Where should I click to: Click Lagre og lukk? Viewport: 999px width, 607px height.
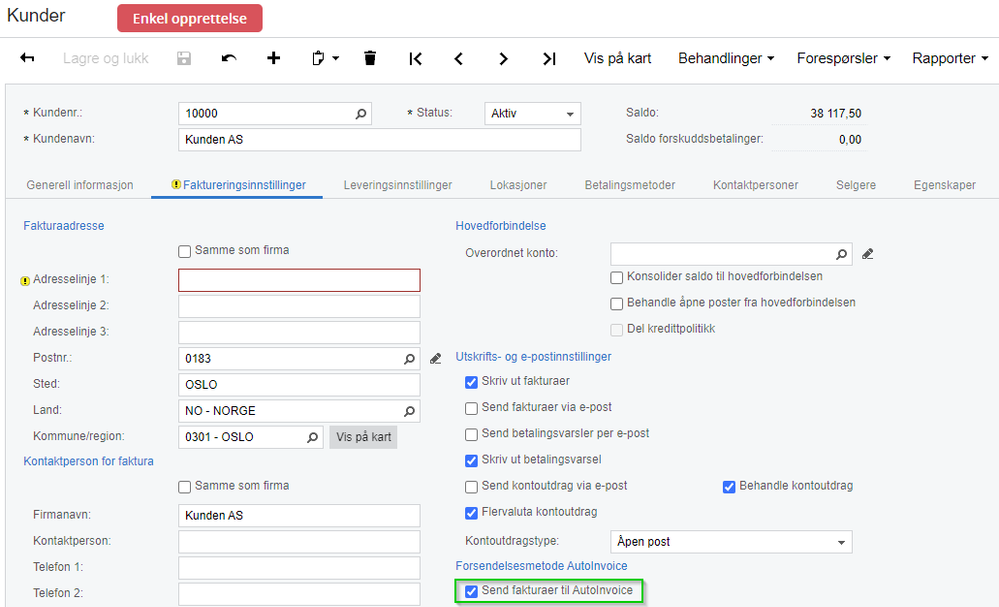106,58
